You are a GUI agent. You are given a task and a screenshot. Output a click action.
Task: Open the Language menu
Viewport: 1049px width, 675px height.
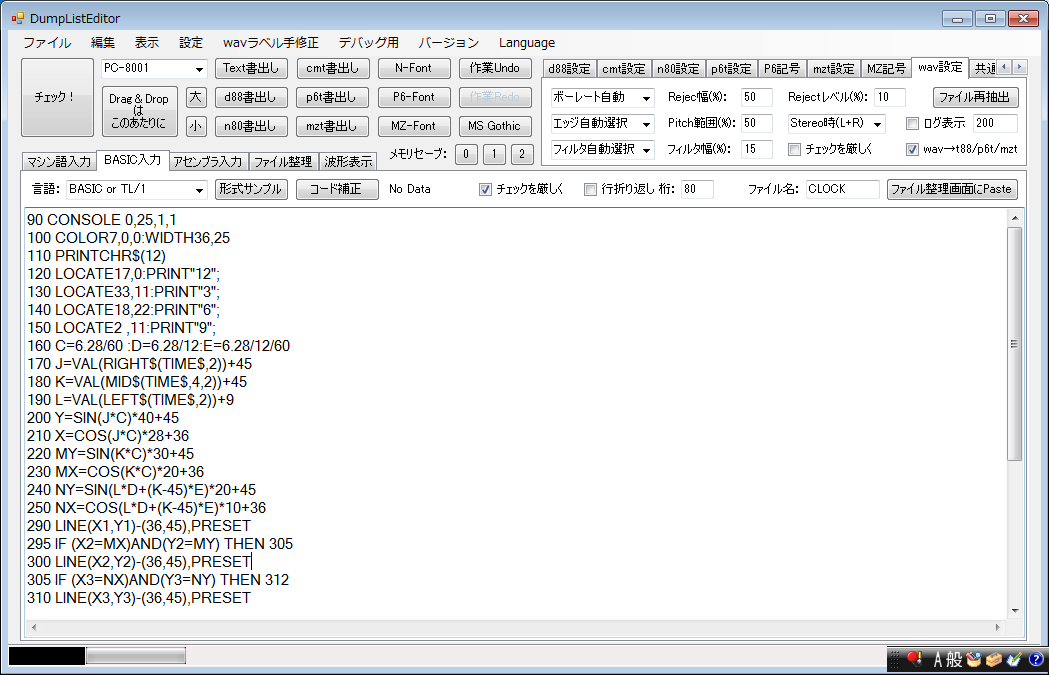[x=527, y=43]
